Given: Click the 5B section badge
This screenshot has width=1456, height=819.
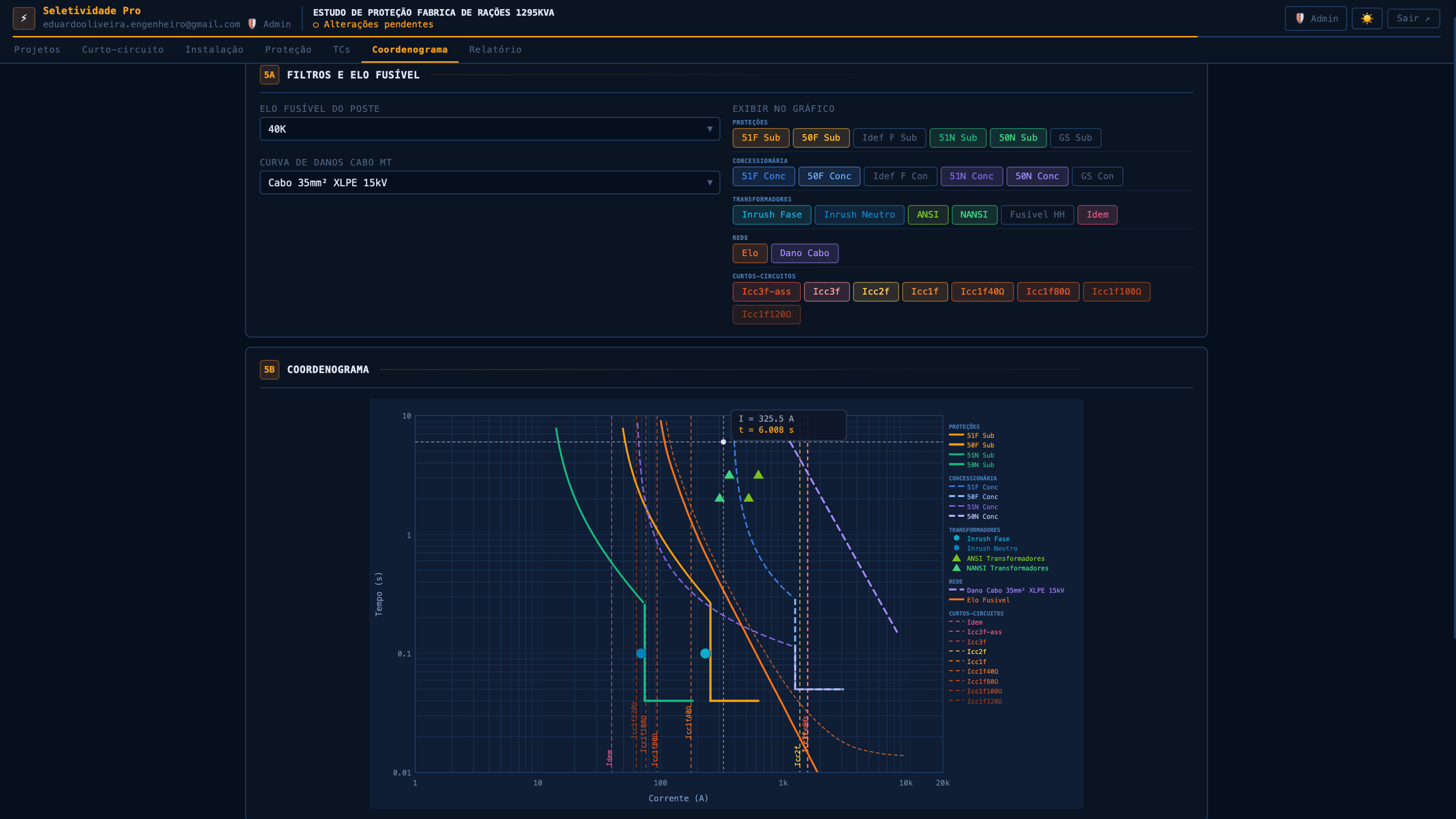Looking at the screenshot, I should (269, 370).
